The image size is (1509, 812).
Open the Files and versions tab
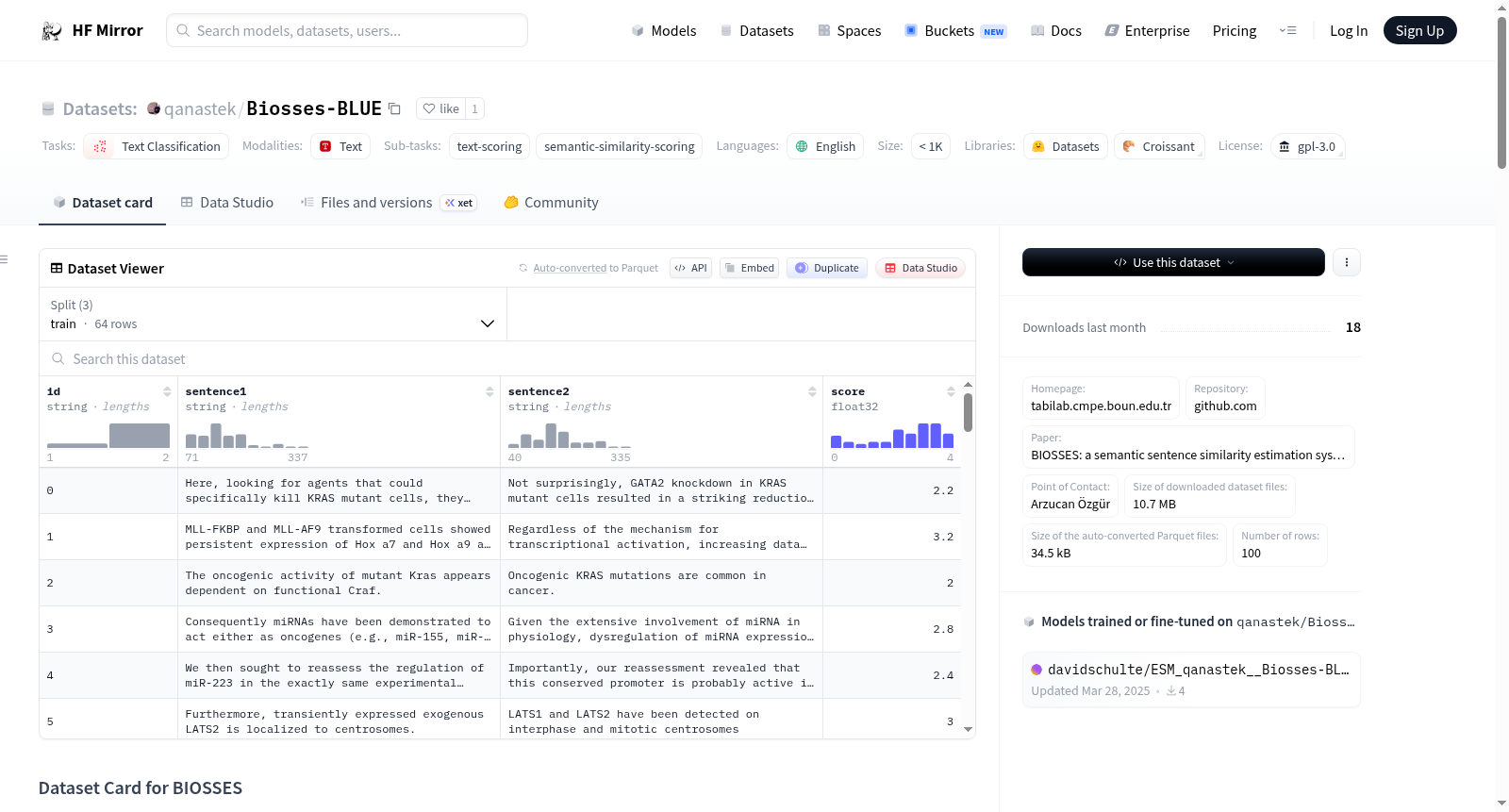[389, 203]
